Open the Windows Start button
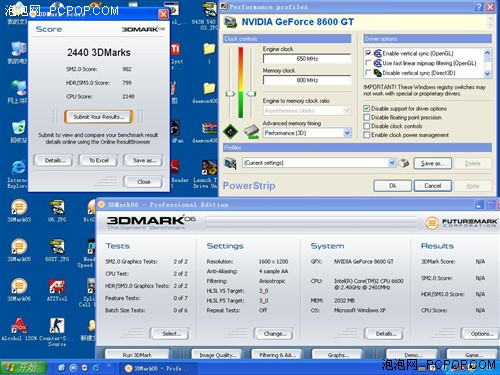 pos(23,368)
